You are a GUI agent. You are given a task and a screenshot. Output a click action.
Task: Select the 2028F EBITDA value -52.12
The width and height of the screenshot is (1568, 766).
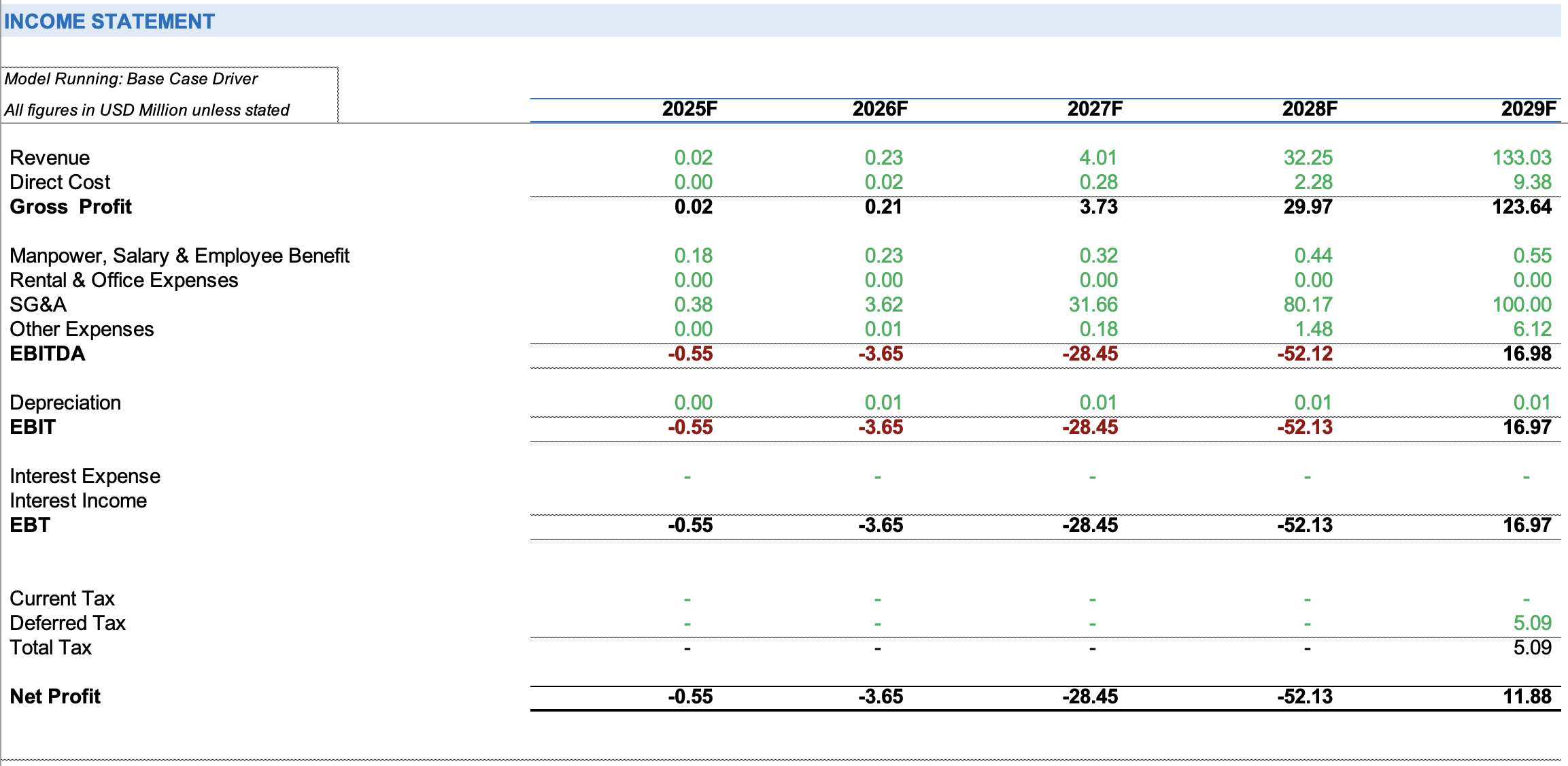coord(1304,354)
